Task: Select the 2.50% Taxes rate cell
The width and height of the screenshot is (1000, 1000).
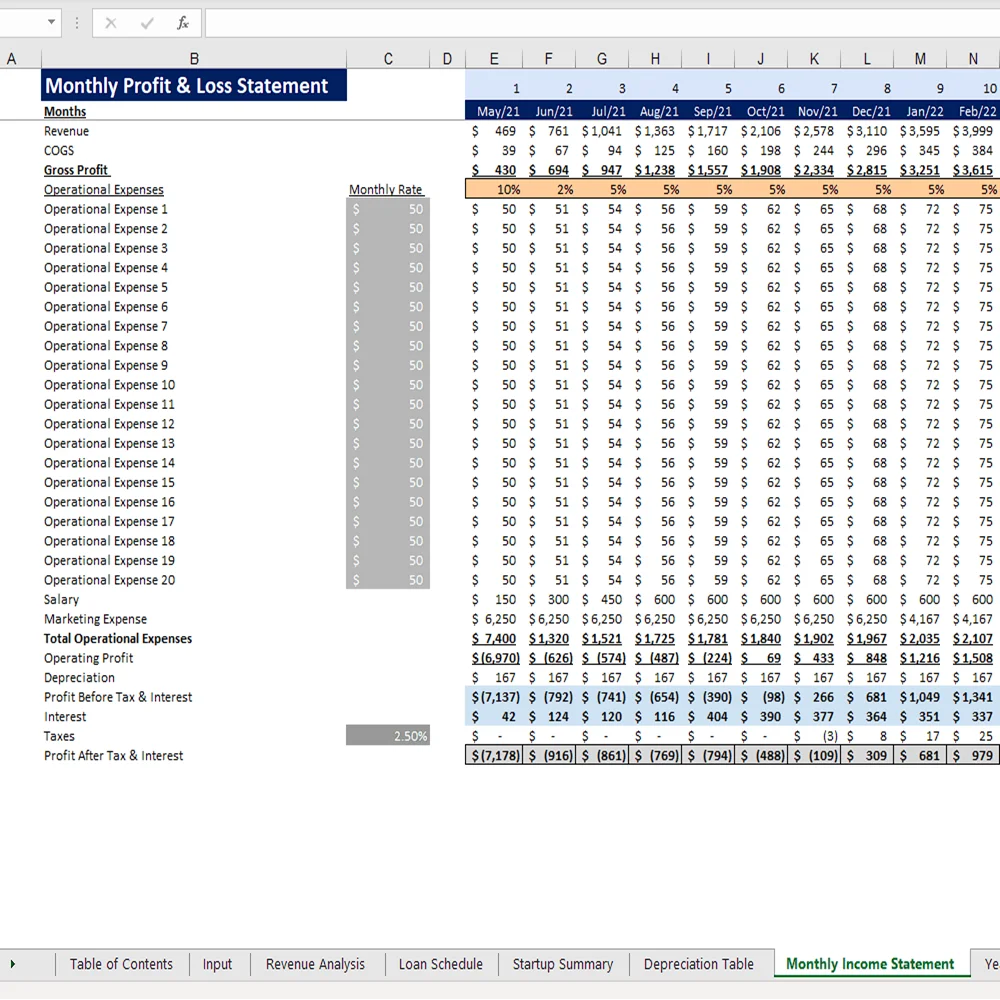Action: tap(388, 736)
